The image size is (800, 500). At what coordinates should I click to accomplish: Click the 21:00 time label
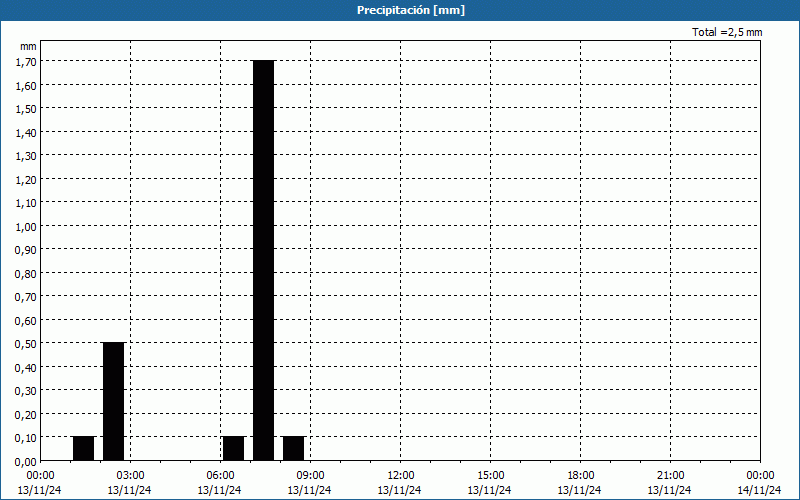670,476
